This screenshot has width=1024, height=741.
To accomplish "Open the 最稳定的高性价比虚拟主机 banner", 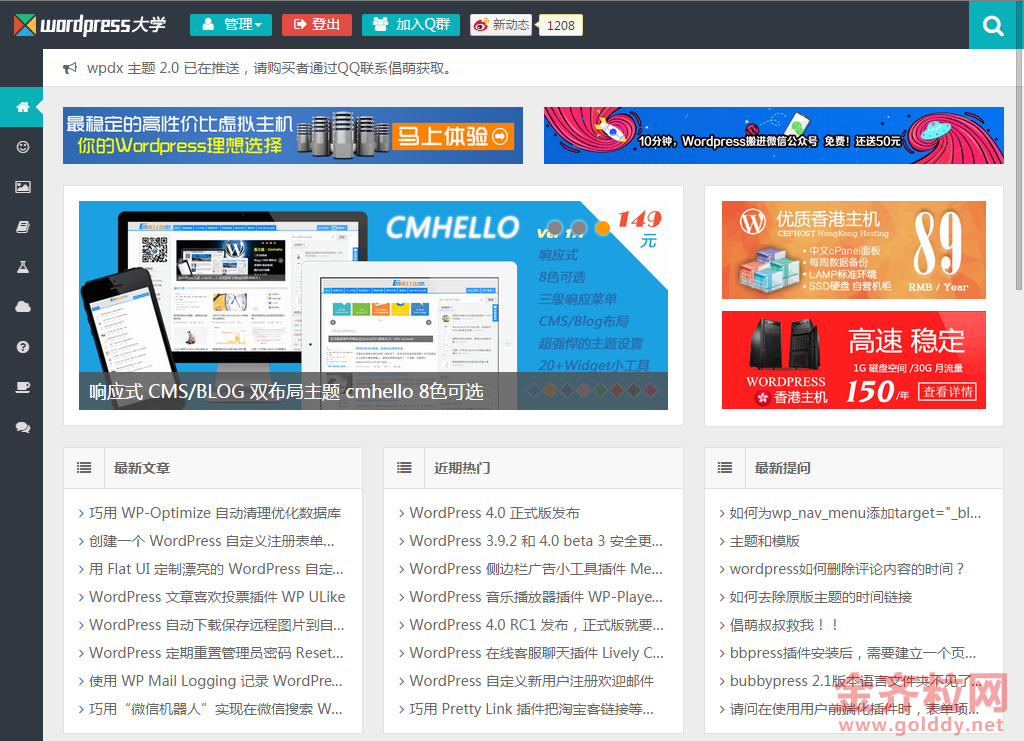I will coord(293,135).
